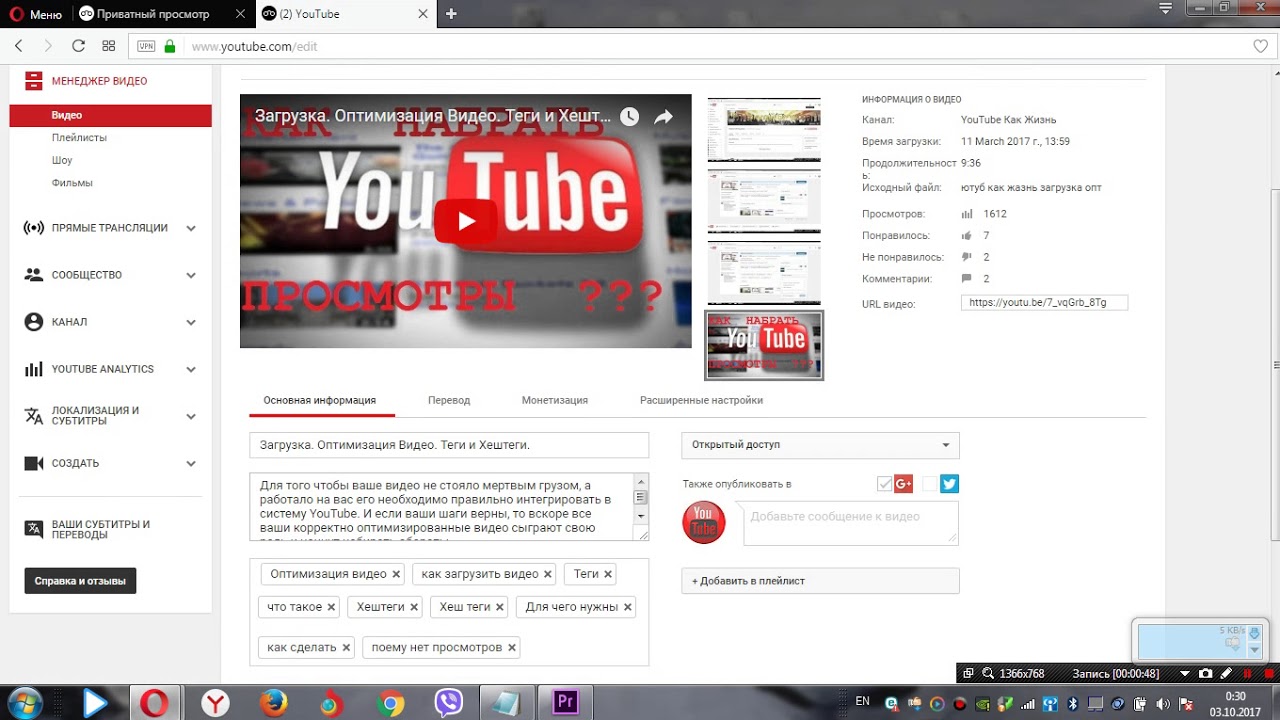1280x720 pixels.
Task: Select Фильмы in the sidebar
Action: [x=72, y=183]
